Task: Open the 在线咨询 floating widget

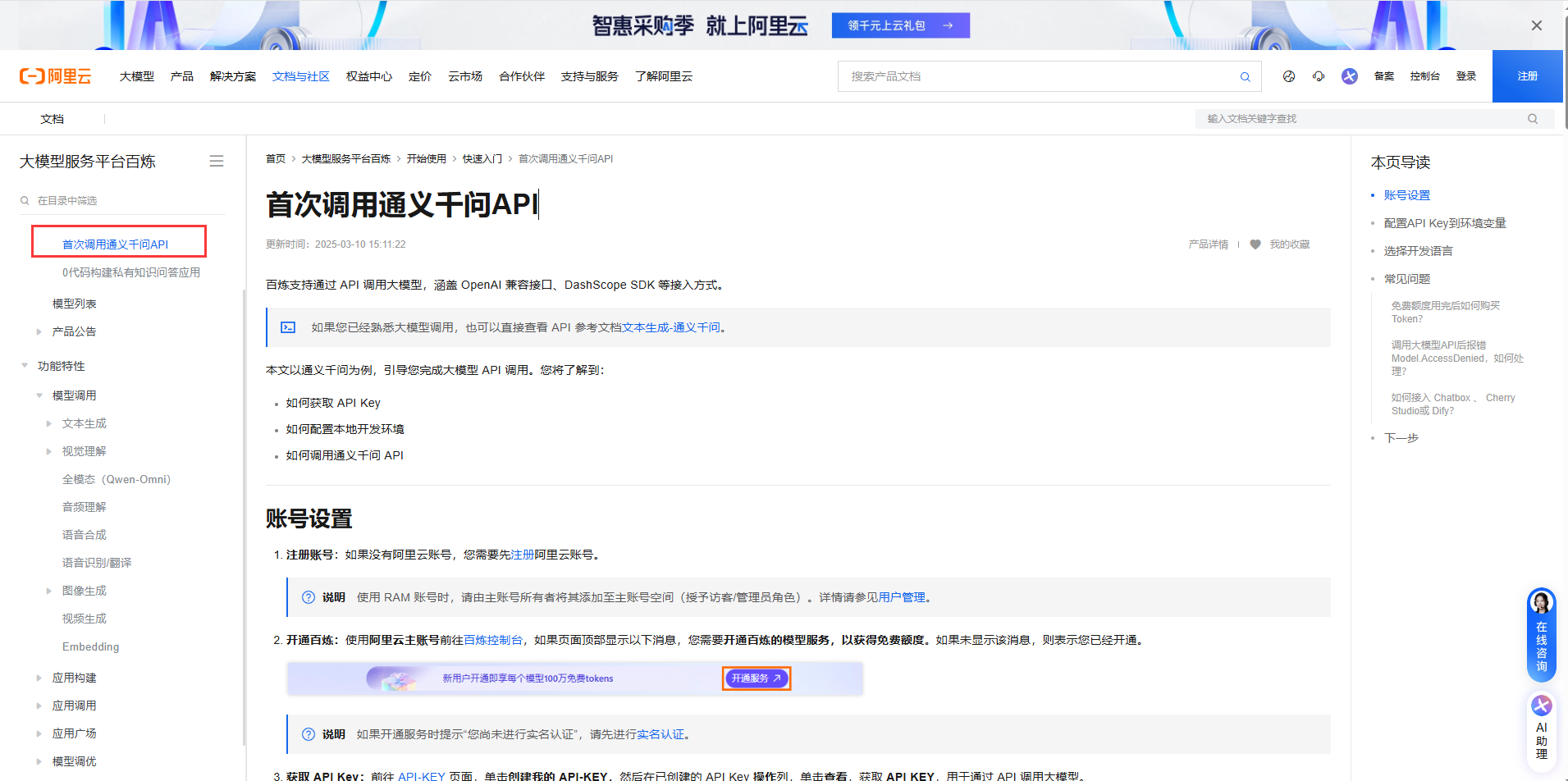Action: point(1542,635)
